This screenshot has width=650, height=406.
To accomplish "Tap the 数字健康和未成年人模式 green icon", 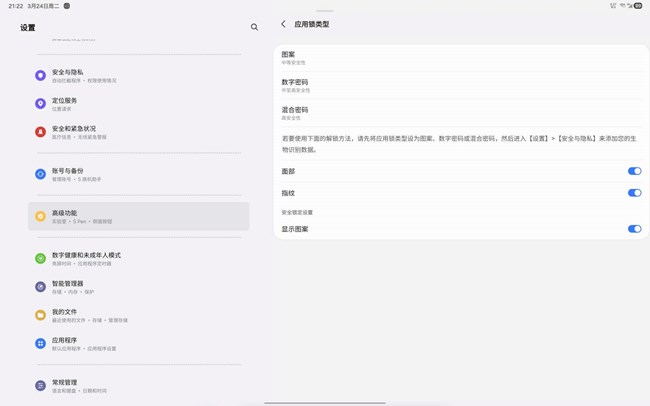I will tap(41, 258).
